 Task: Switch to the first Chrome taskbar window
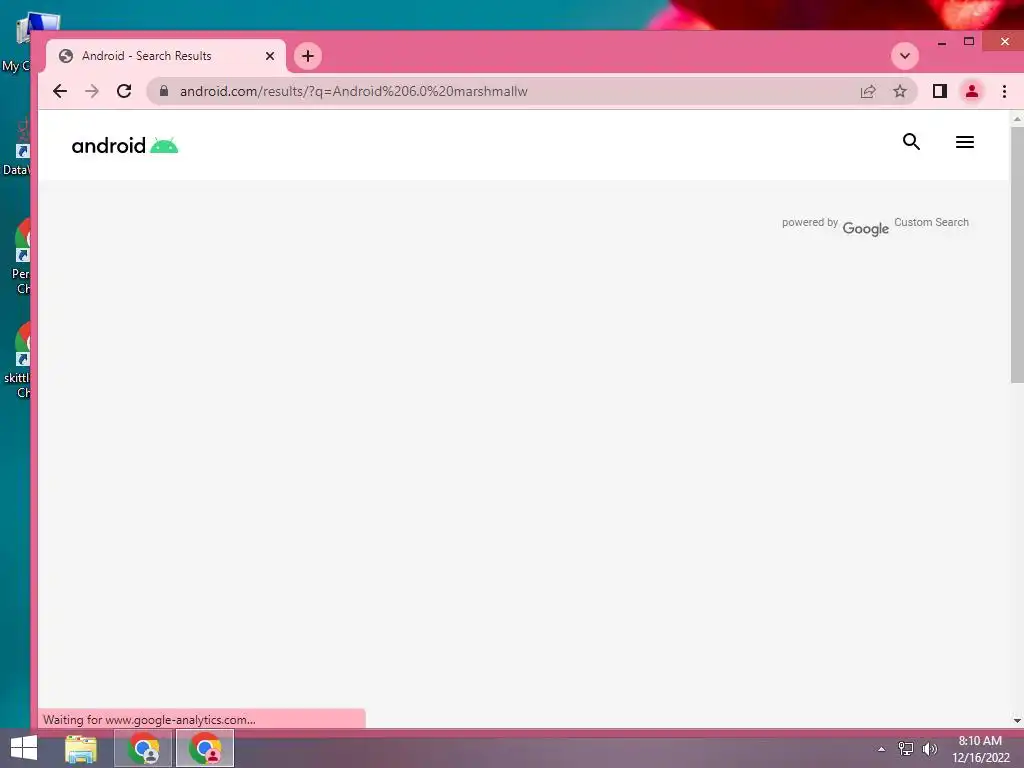[143, 748]
